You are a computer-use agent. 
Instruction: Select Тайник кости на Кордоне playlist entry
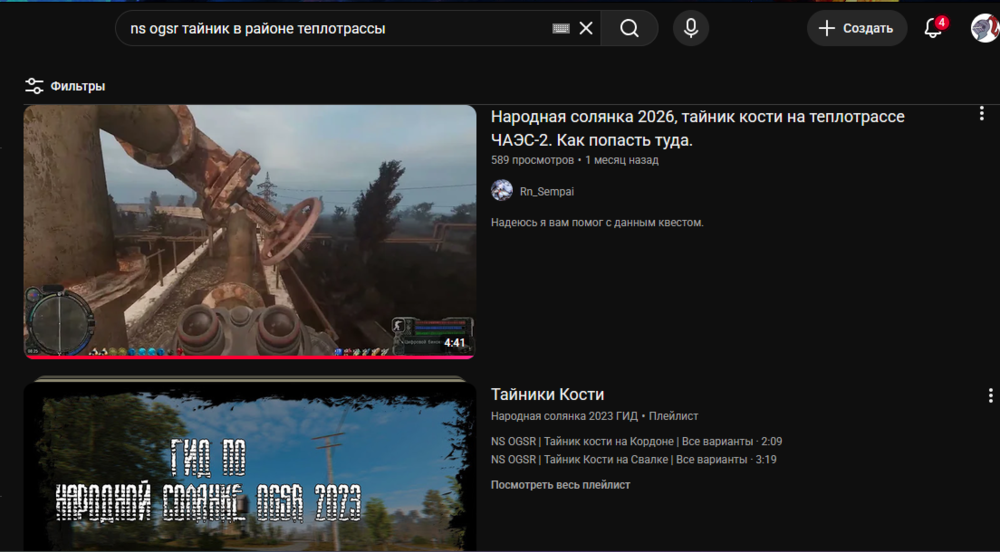(636, 441)
